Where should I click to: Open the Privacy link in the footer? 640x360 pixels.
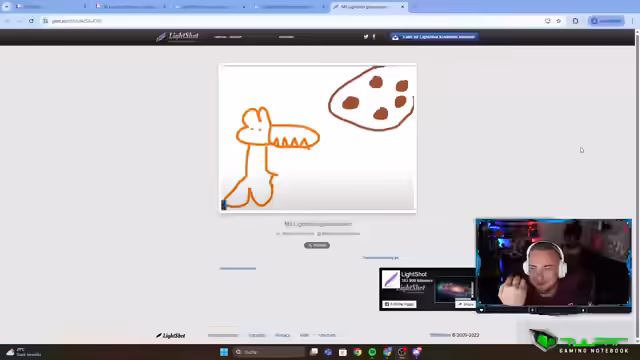coord(282,336)
